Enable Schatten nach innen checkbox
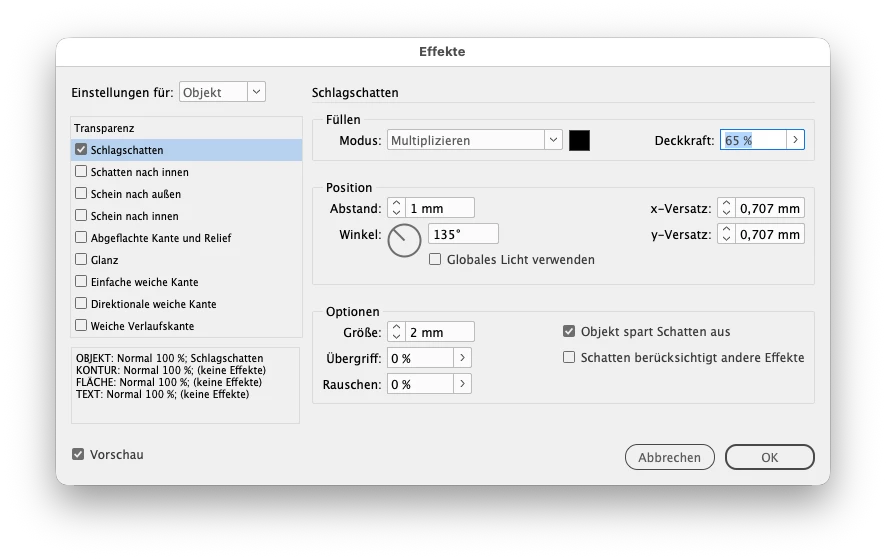886x559 pixels. (x=81, y=171)
